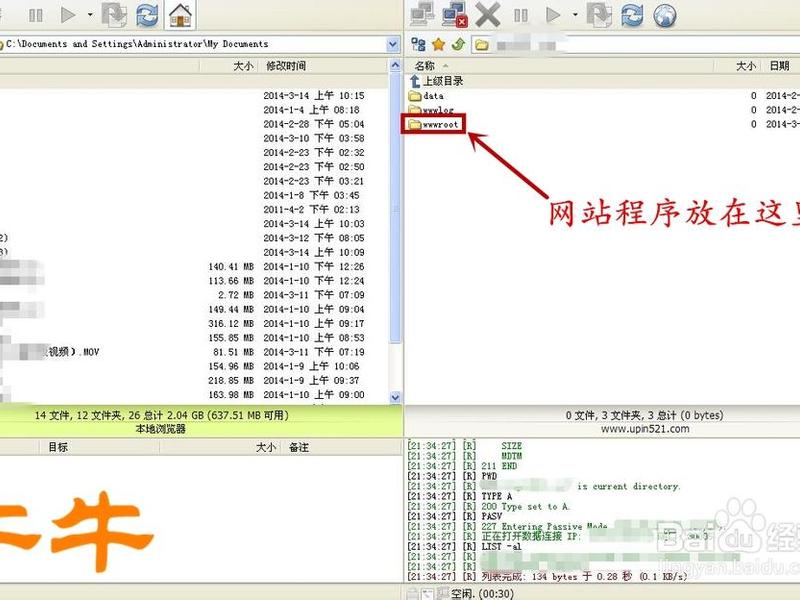The width and height of the screenshot is (800, 600).
Task: Click the first status bar icon left of 空闲
Action: click(412, 594)
